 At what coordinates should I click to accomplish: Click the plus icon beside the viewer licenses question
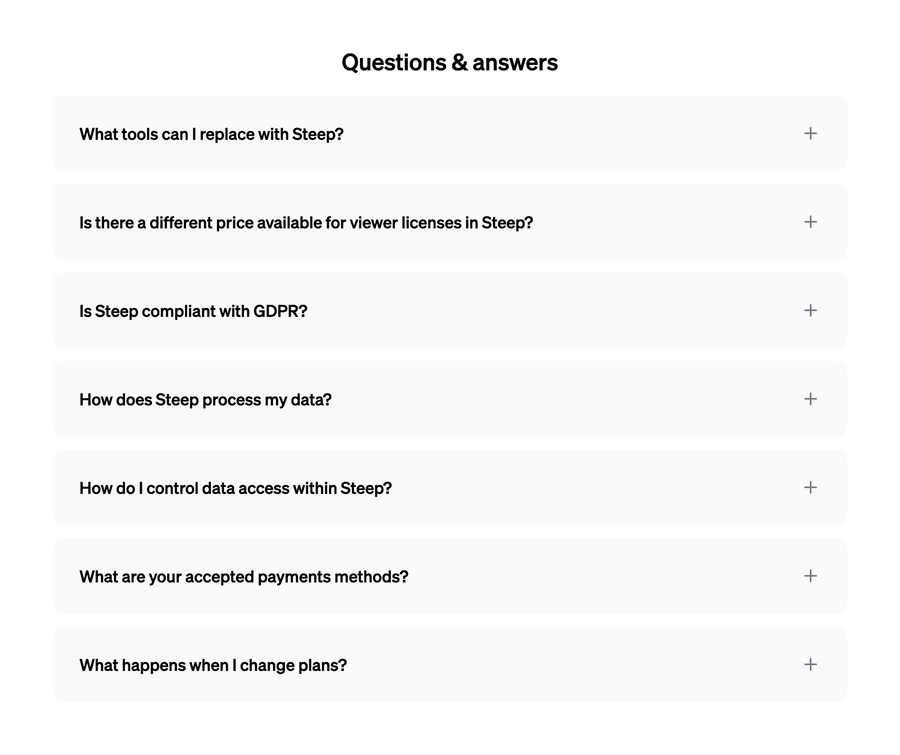point(810,222)
